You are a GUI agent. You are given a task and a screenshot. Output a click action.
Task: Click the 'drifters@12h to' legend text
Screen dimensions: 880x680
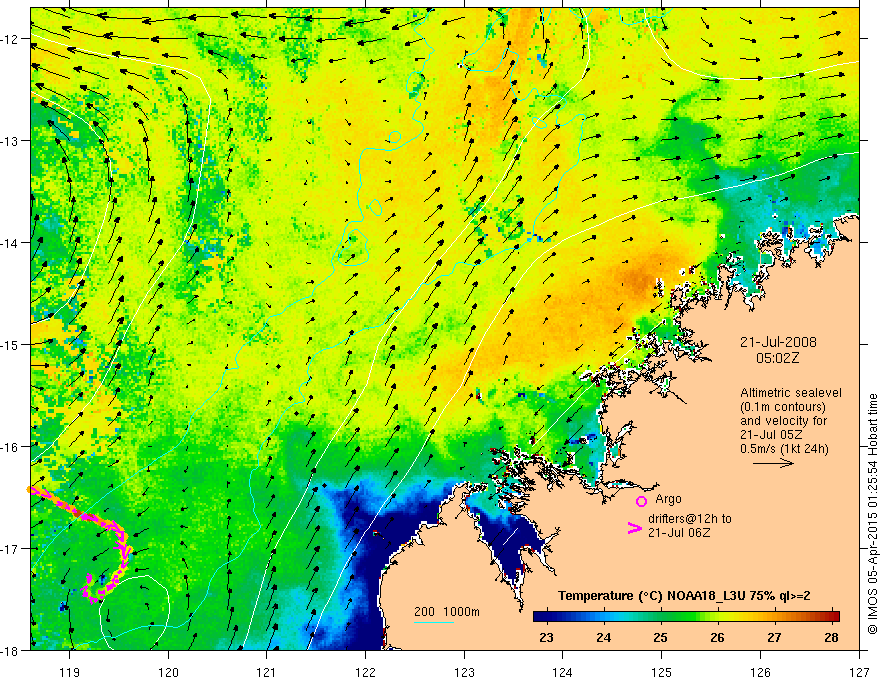[x=690, y=519]
